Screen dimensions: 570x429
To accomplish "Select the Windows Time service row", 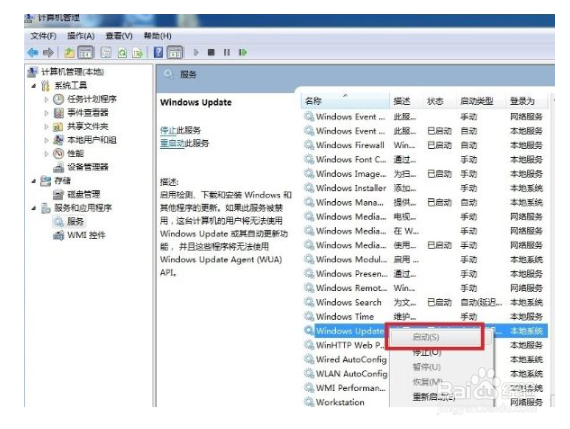I will (425, 317).
